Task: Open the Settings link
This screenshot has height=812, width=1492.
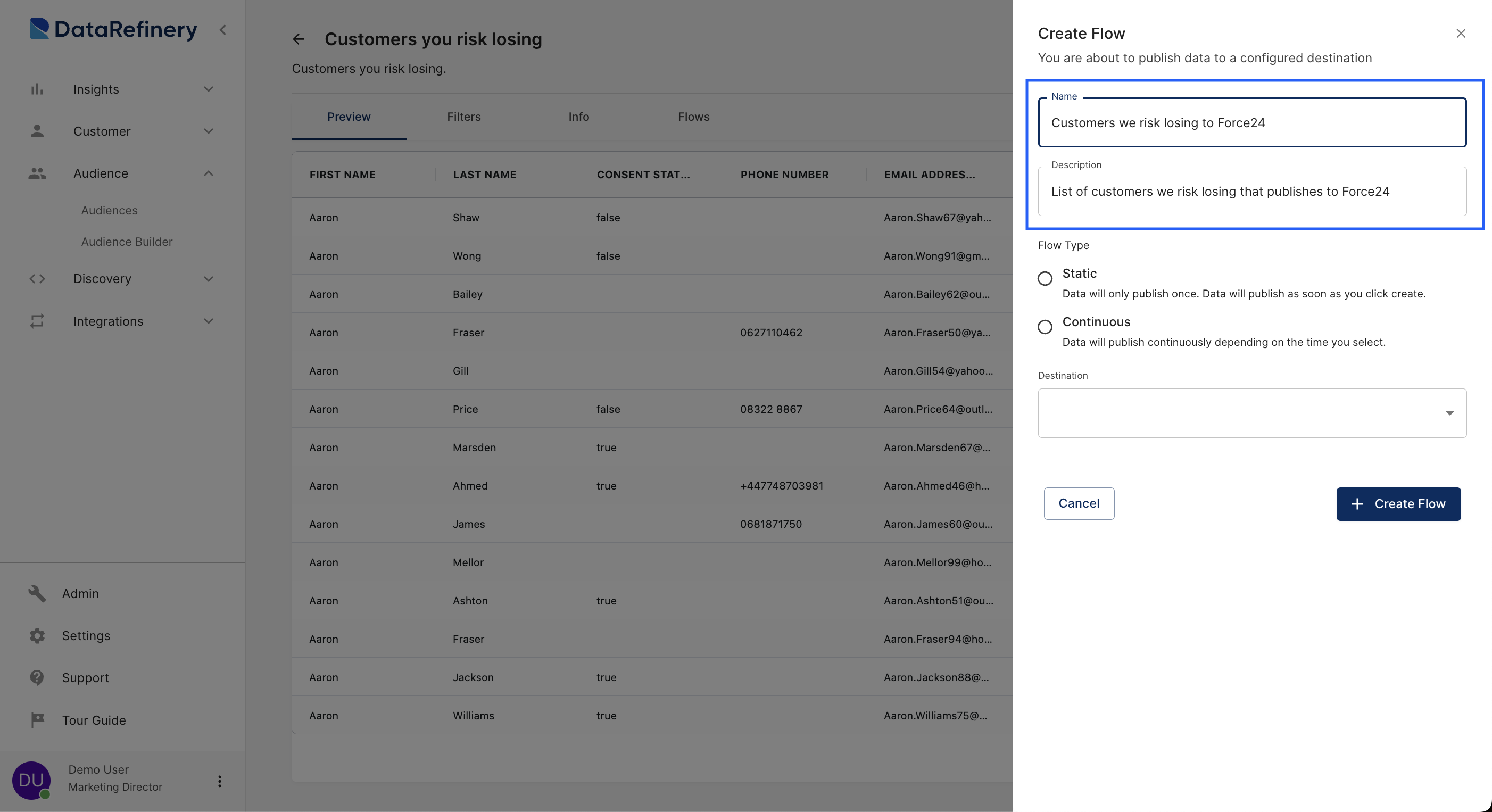Action: [86, 635]
